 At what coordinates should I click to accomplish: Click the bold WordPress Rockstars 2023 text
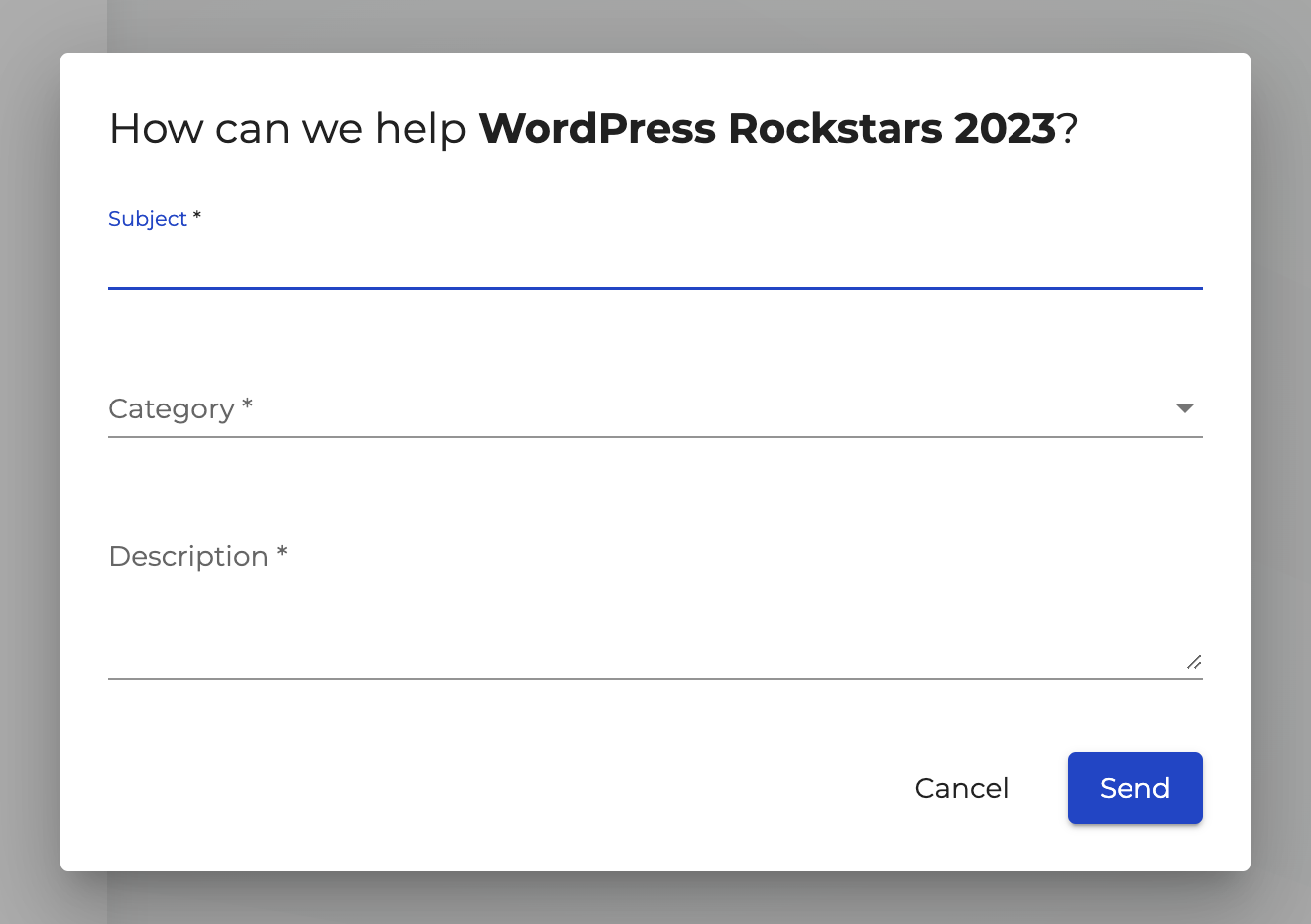[x=767, y=129]
